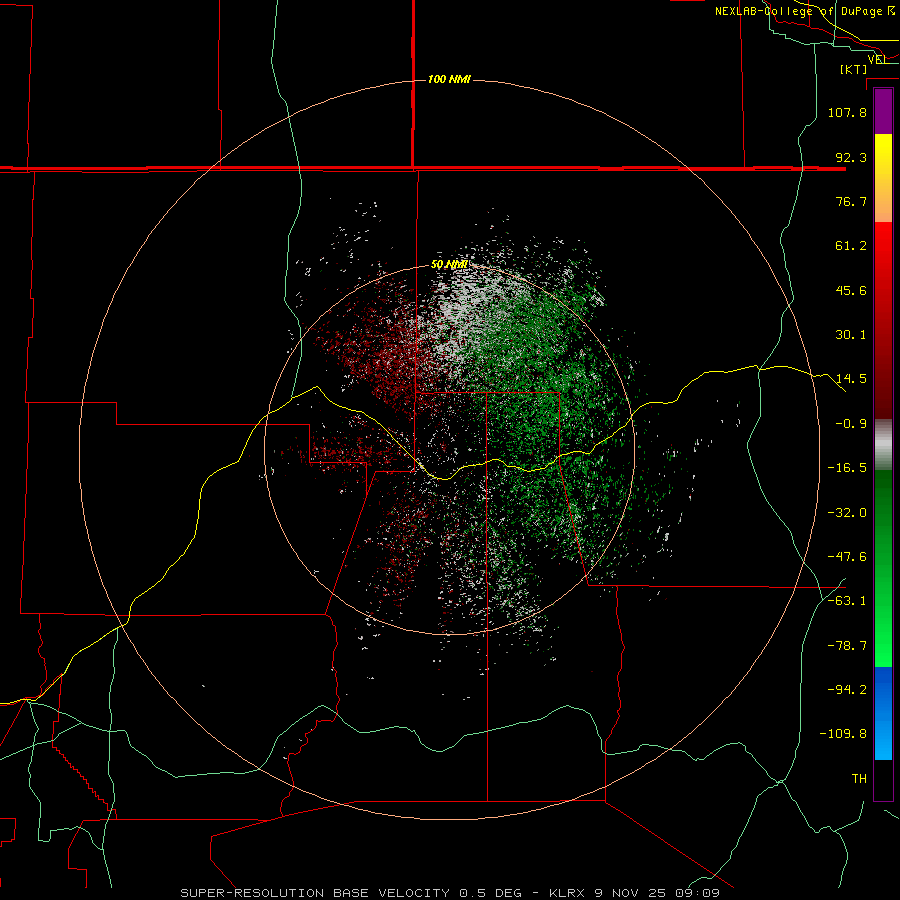This screenshot has height=900, width=900.
Task: Click the gray segment of the color bar
Action: (x=883, y=445)
